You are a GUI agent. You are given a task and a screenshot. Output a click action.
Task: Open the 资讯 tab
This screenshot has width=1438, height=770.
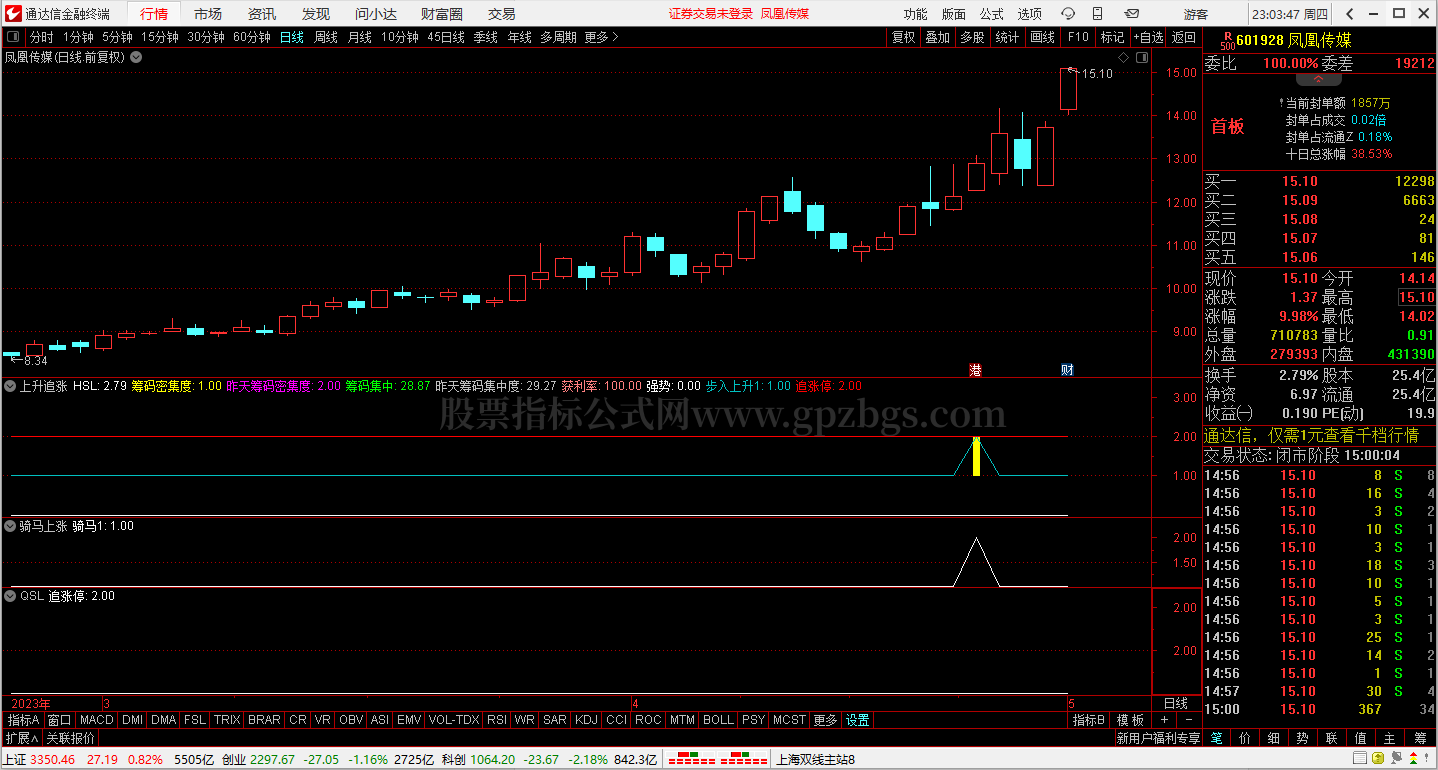[x=262, y=13]
